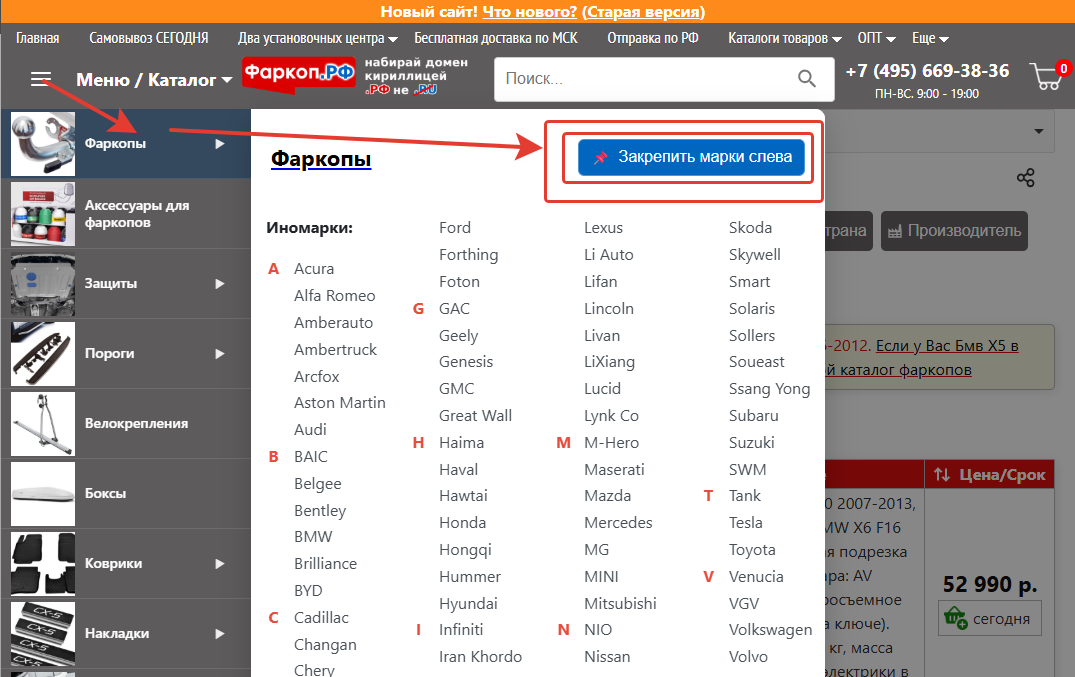This screenshot has height=677, width=1075.
Task: Select the Infiniti brand
Action: [461, 630]
